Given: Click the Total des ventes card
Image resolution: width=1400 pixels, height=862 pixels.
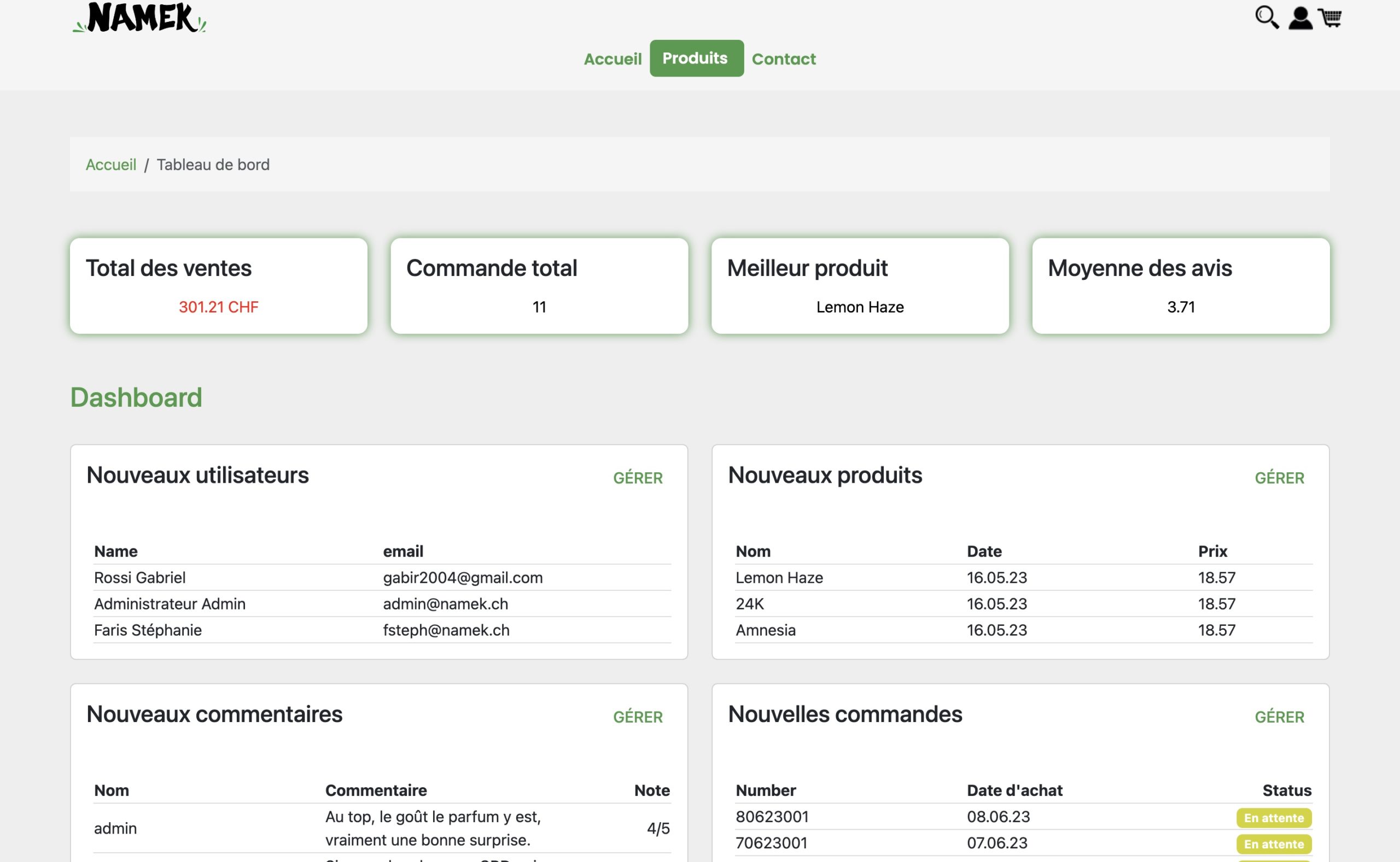Looking at the screenshot, I should coord(218,286).
